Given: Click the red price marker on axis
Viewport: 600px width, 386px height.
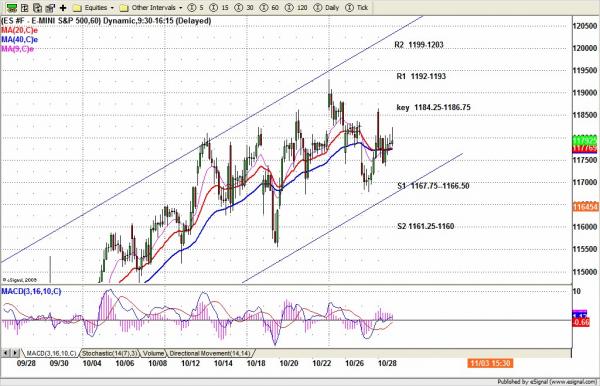Looking at the screenshot, I should (585, 148).
